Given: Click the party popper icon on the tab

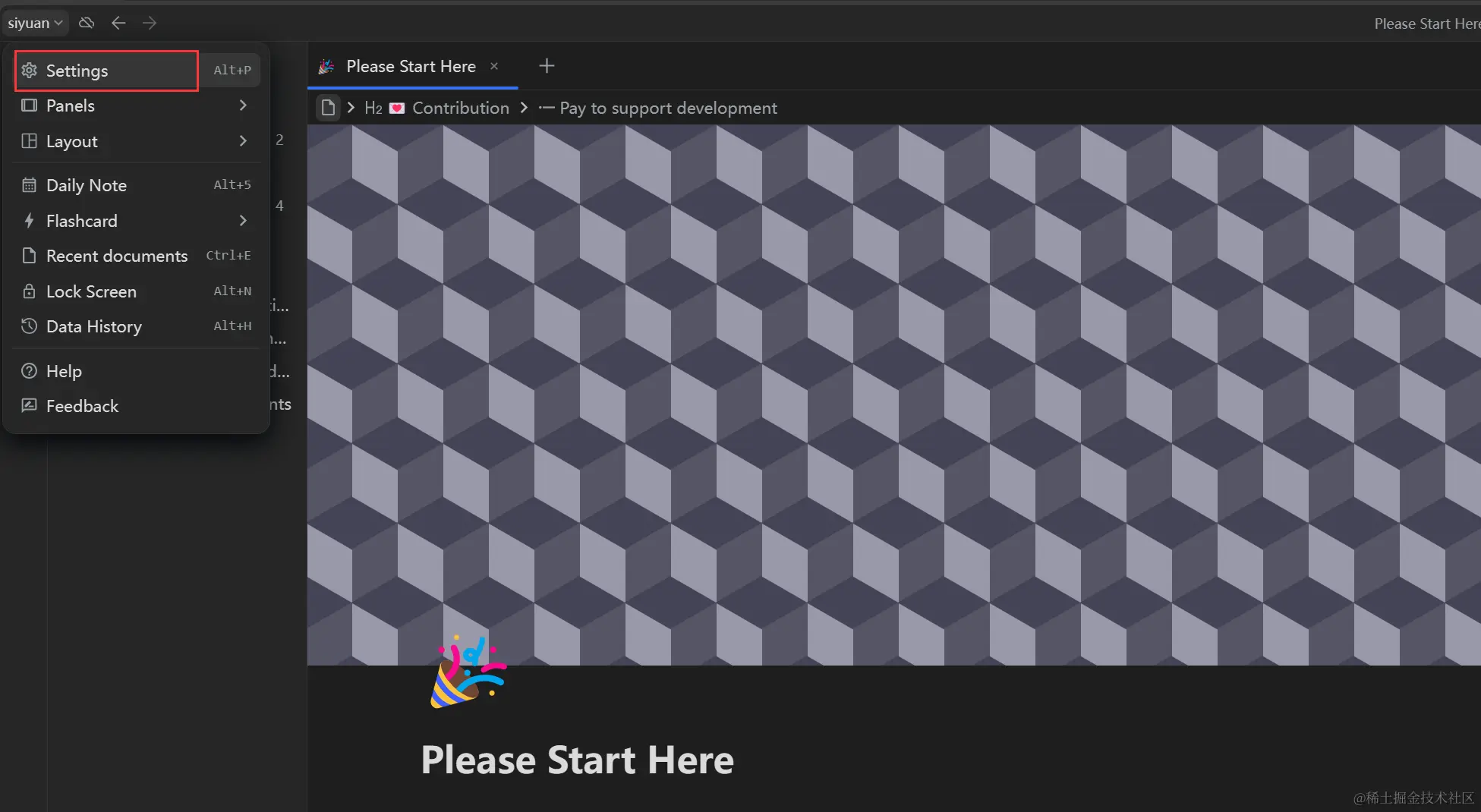Looking at the screenshot, I should [326, 66].
